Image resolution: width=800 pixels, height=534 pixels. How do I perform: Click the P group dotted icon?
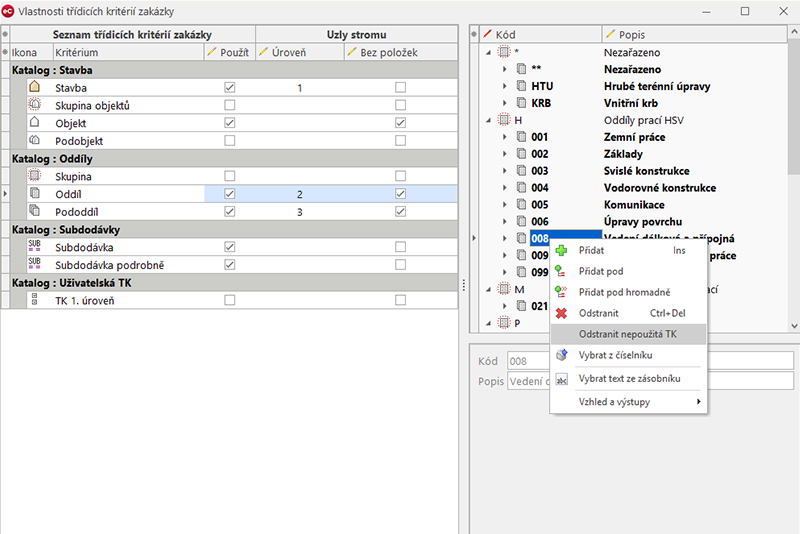504,323
